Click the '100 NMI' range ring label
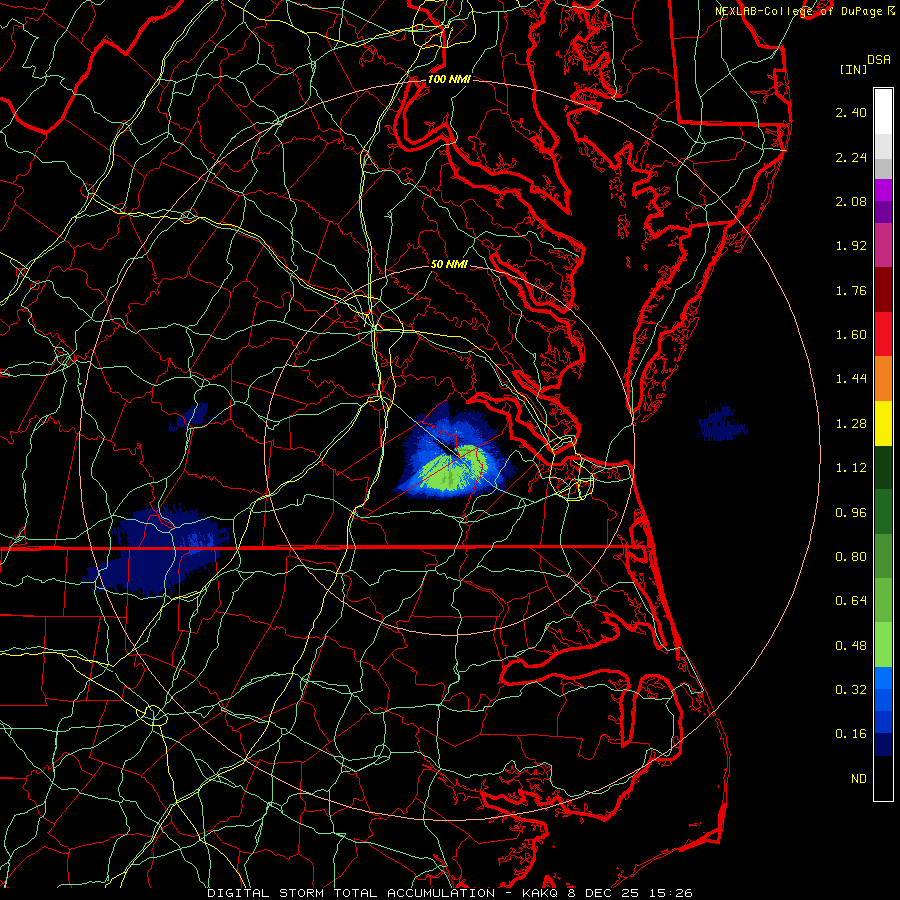This screenshot has width=900, height=900. pyautogui.click(x=449, y=79)
